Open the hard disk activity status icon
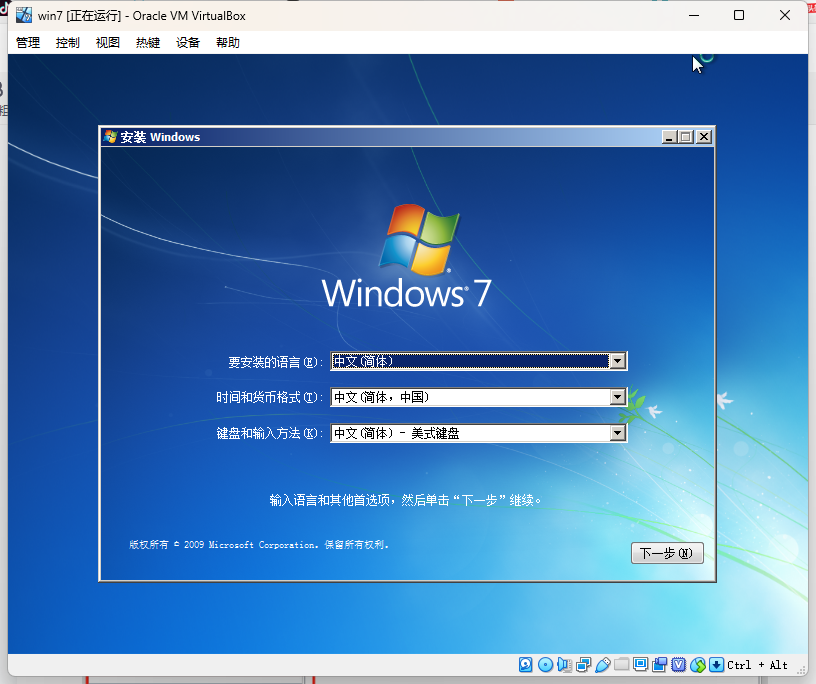 coord(524,664)
